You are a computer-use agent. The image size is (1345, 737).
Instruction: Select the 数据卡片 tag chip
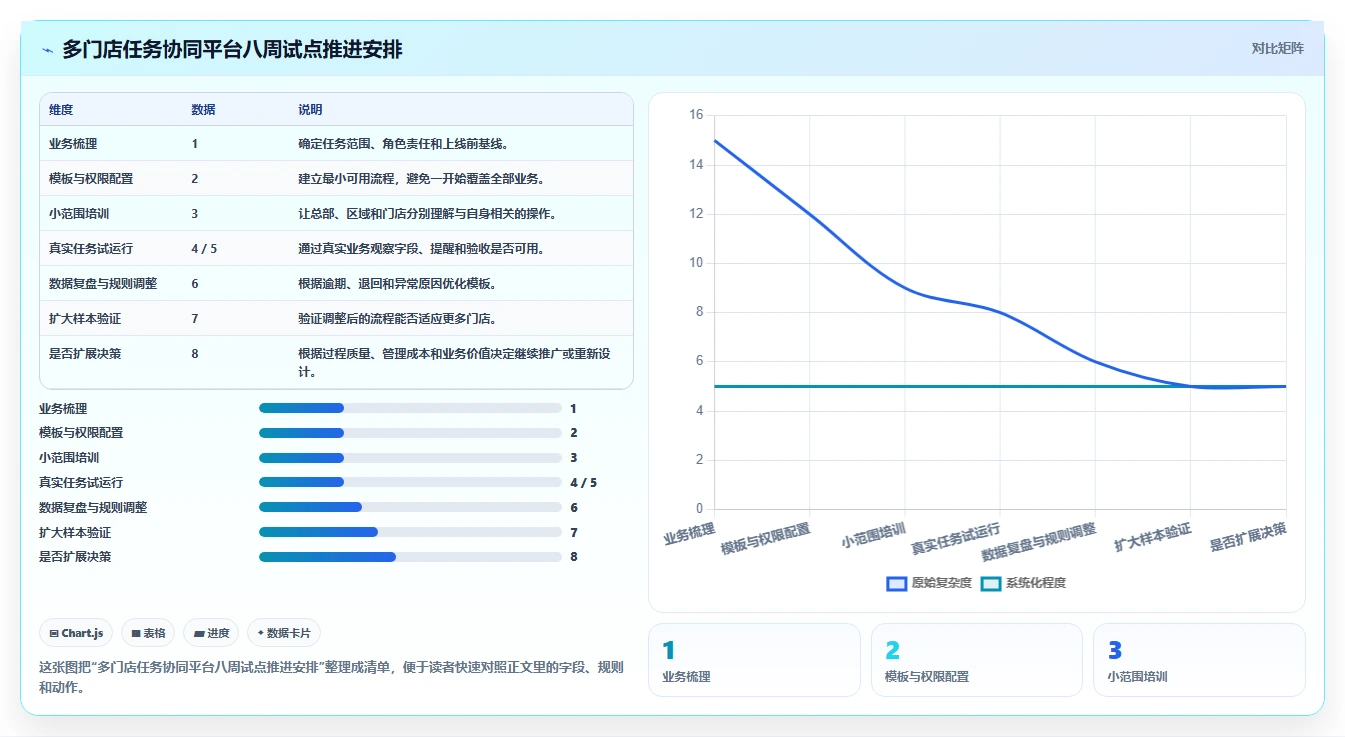(284, 633)
